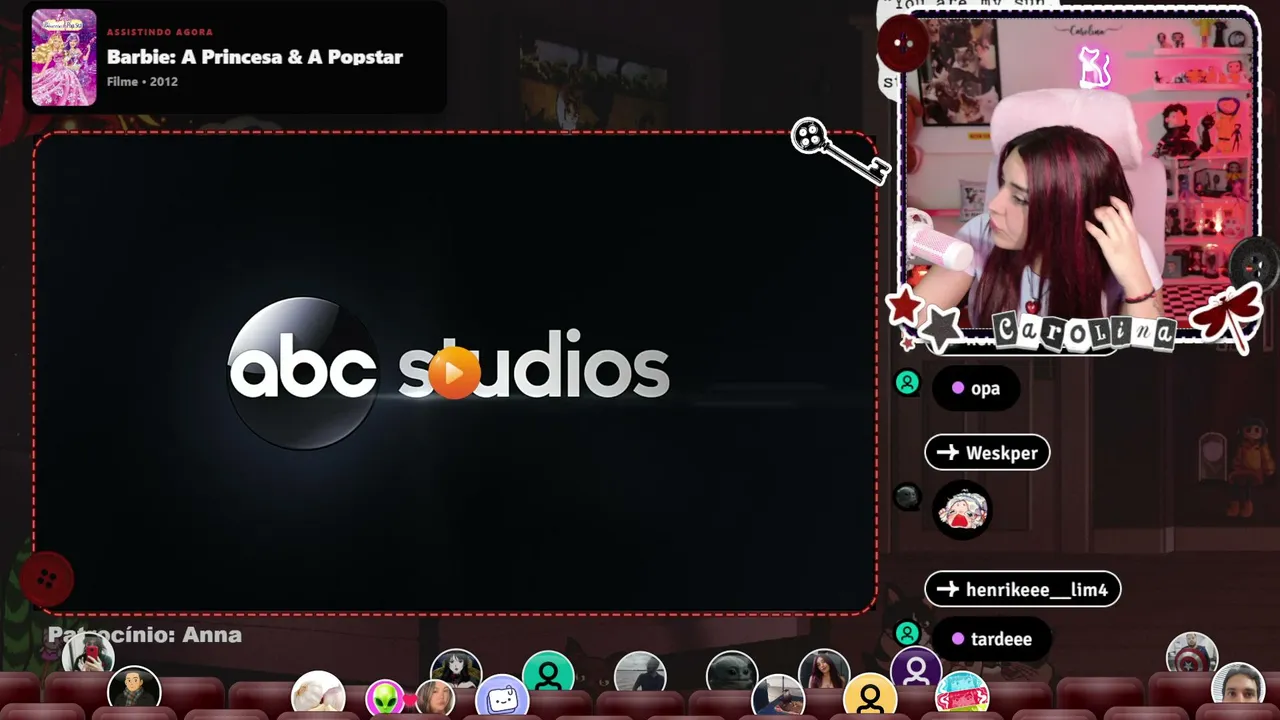1280x720 pixels.
Task: Click the Captain America shield avatar
Action: click(x=1192, y=657)
